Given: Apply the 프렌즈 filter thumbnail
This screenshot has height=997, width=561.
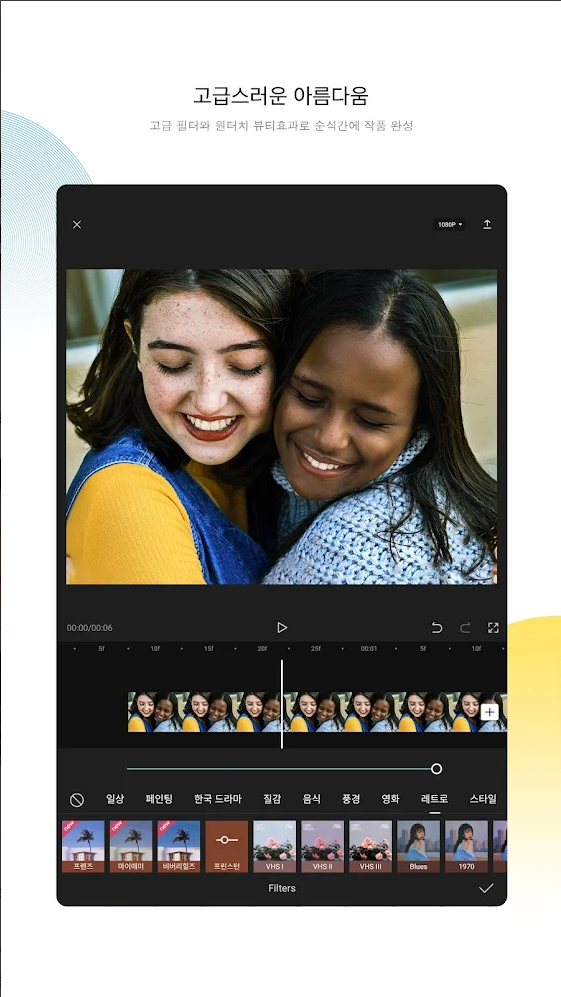Looking at the screenshot, I should pos(83,846).
